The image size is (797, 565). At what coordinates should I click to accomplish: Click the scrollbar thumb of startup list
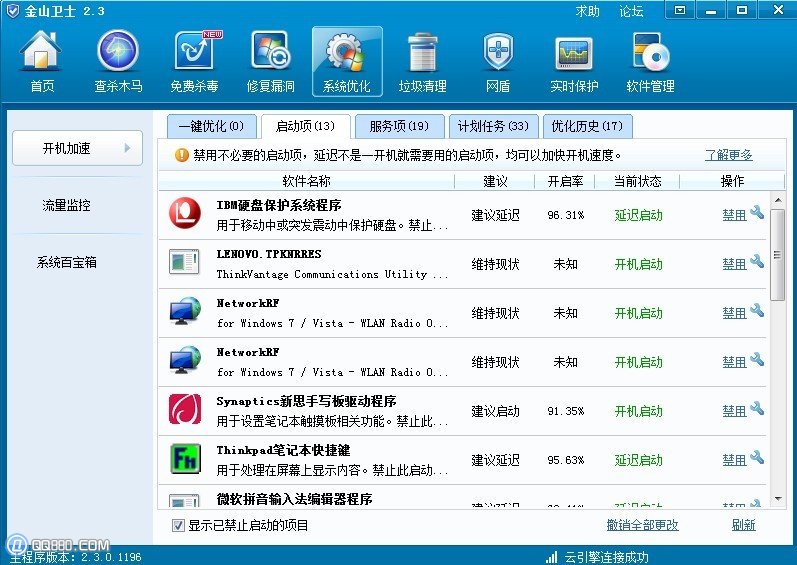778,255
